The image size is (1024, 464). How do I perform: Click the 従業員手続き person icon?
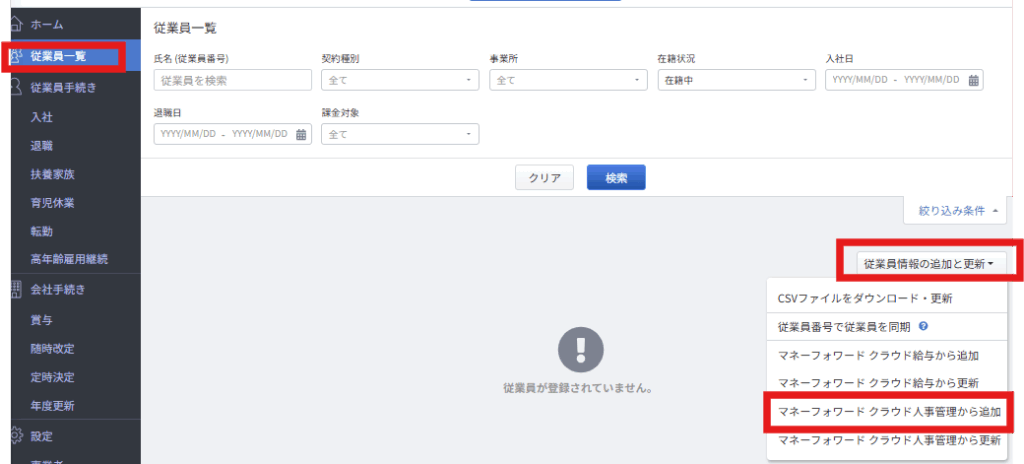[16, 87]
